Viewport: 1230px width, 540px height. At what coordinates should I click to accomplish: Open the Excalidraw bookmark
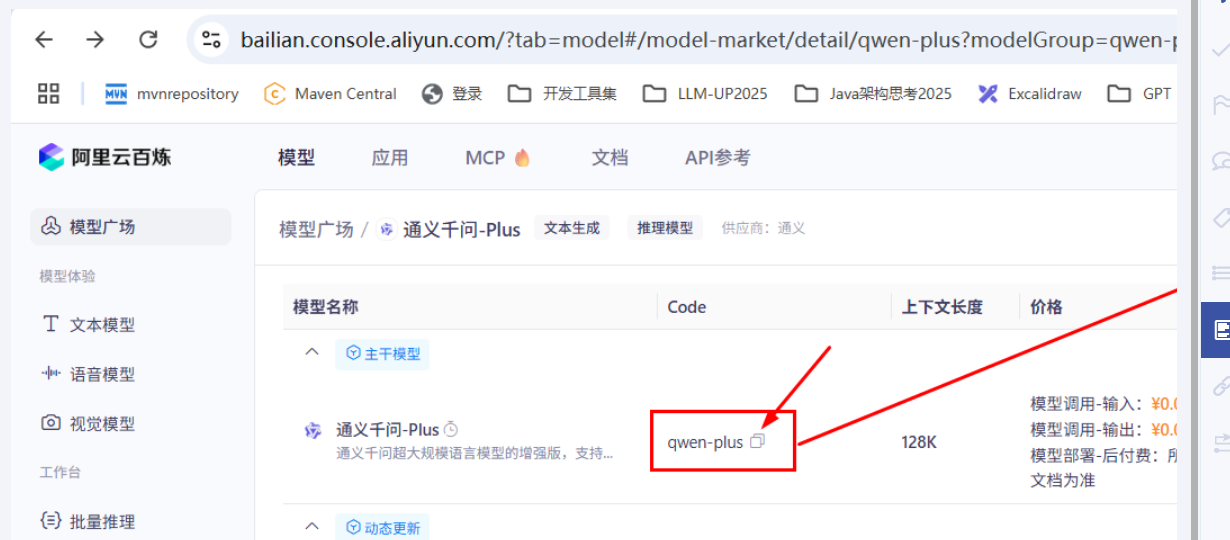[x=1030, y=93]
